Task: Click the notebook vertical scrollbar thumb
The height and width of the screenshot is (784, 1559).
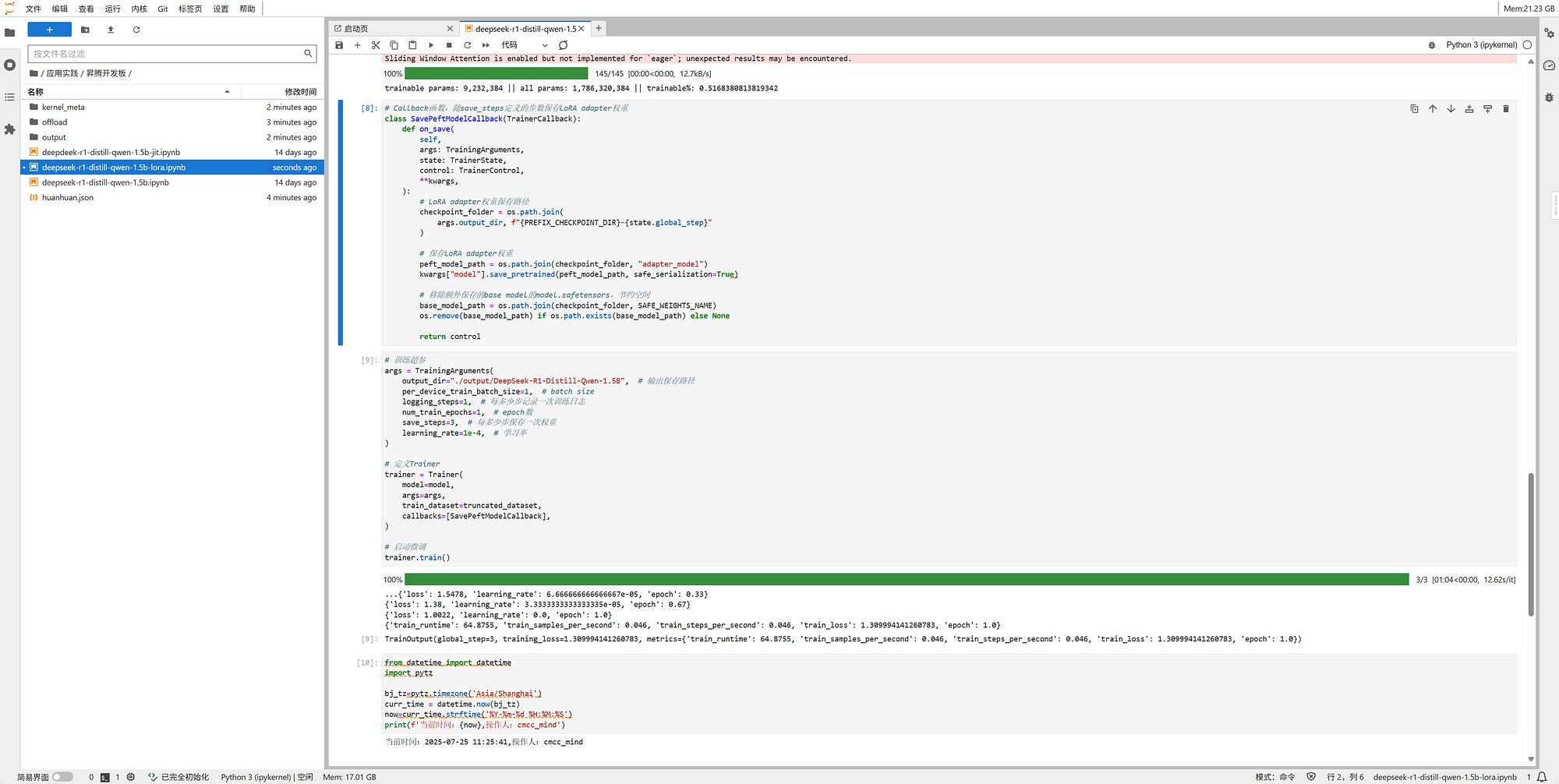Action: [x=1530, y=544]
